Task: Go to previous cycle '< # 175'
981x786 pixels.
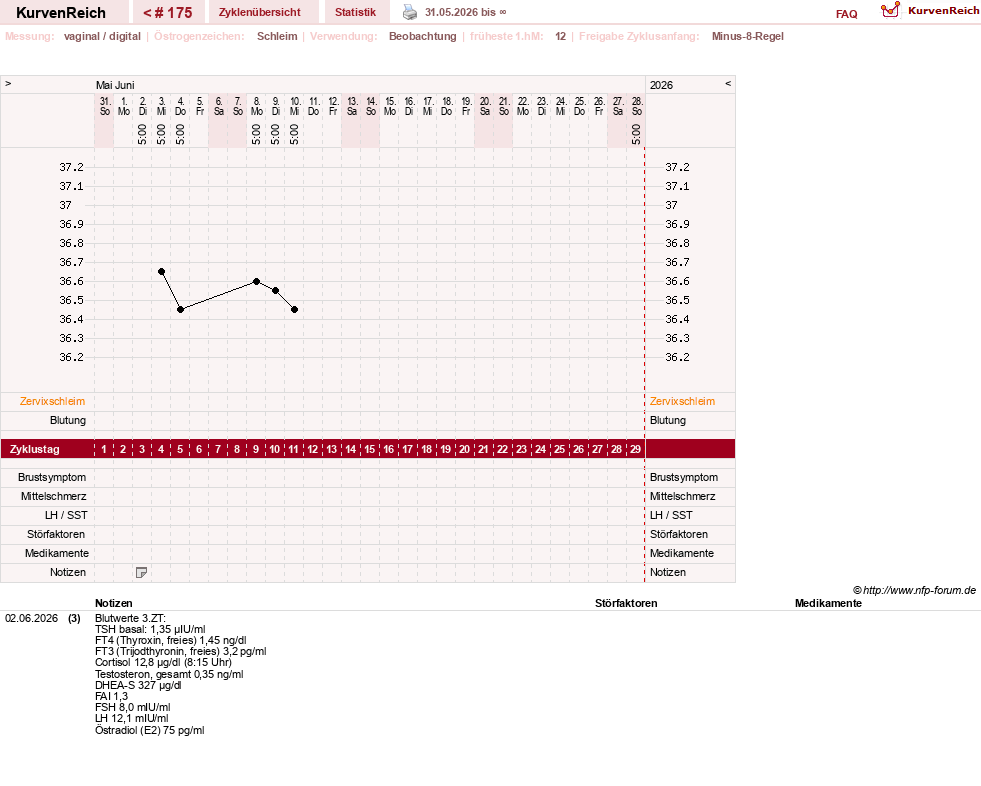Action: point(168,13)
